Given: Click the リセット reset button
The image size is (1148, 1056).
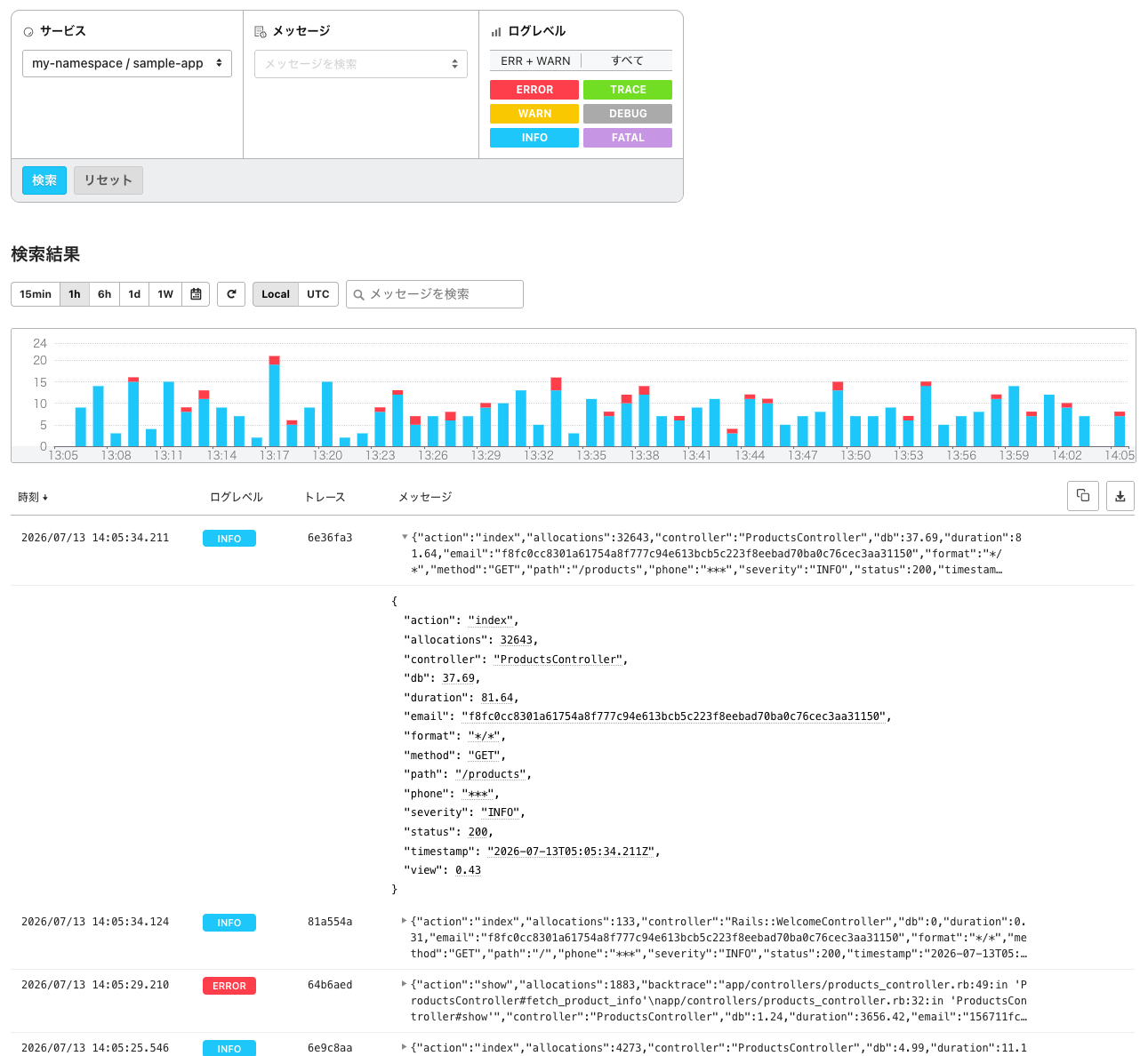Looking at the screenshot, I should [x=108, y=180].
